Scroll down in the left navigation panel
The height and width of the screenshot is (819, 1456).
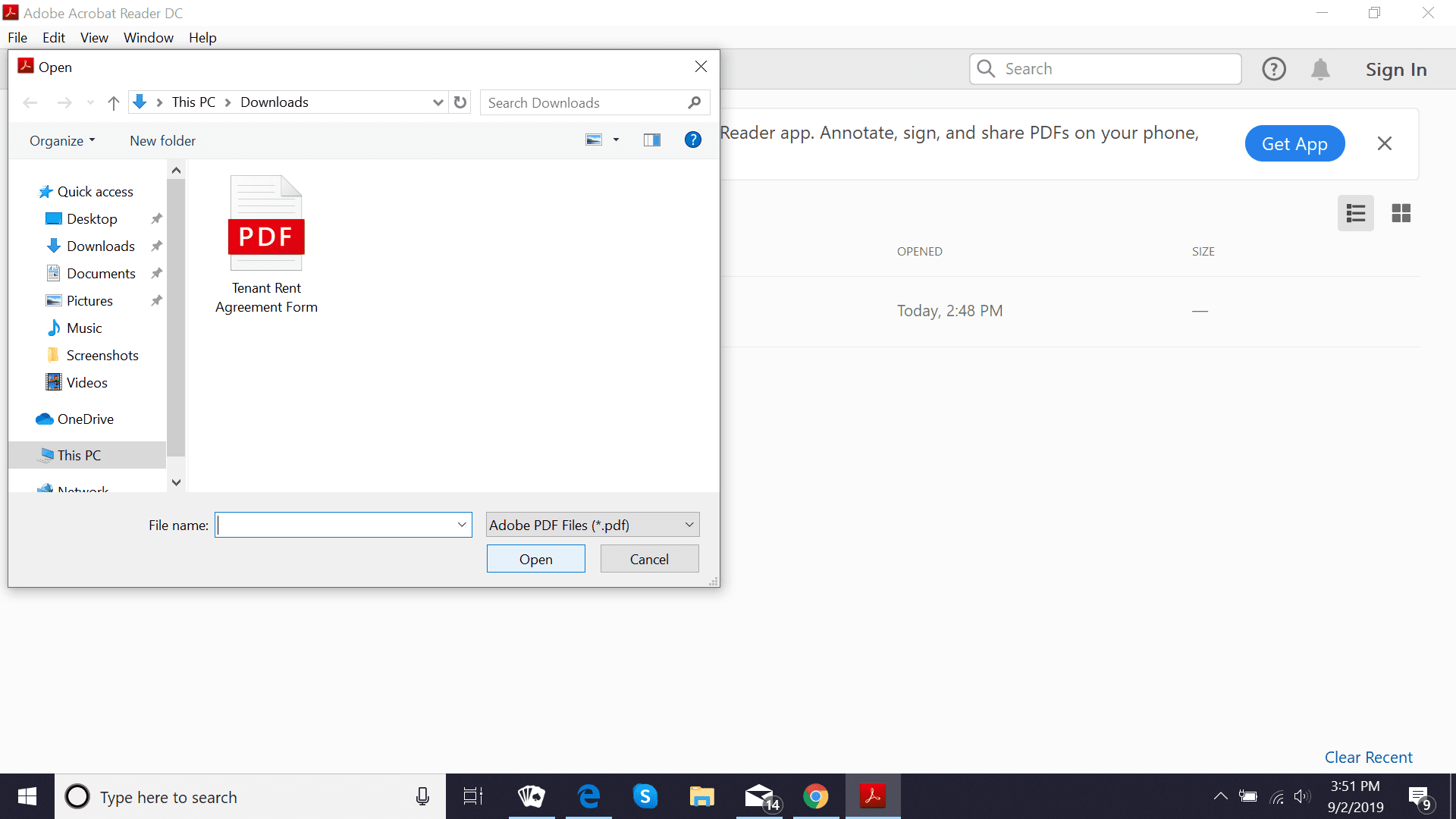coord(177,483)
